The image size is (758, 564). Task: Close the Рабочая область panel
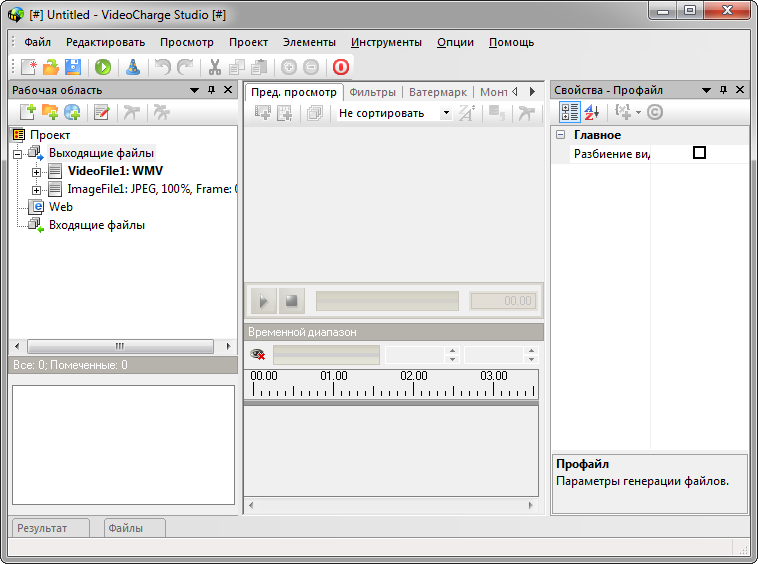(228, 90)
